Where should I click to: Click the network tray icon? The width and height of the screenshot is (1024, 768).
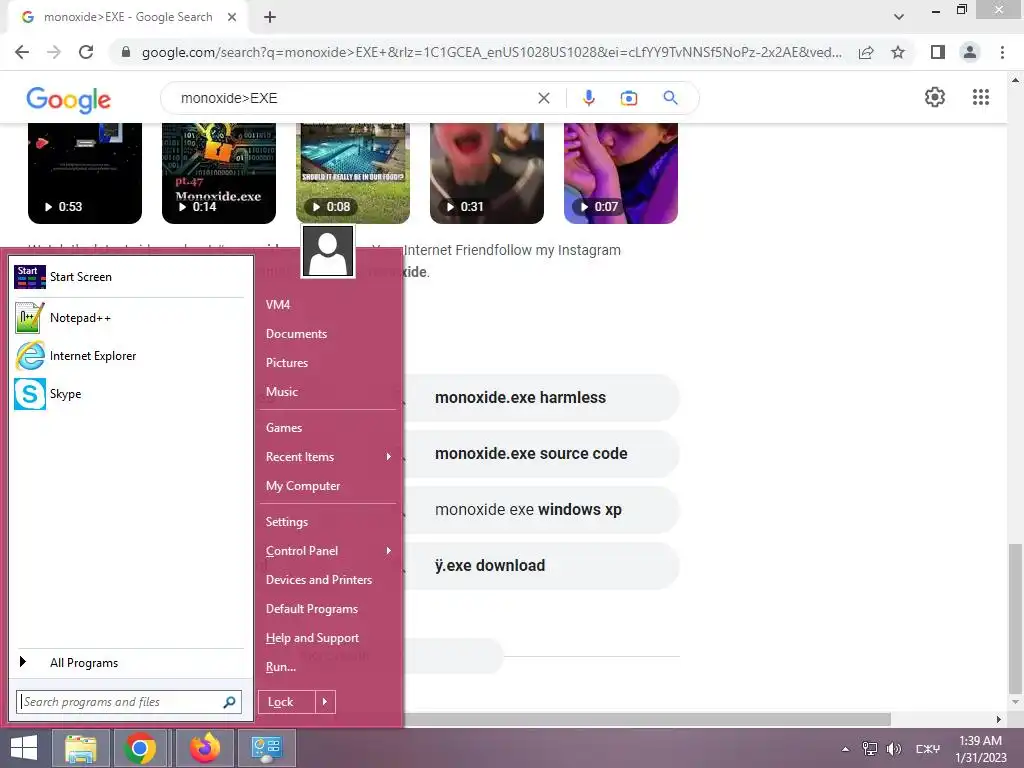click(x=869, y=749)
